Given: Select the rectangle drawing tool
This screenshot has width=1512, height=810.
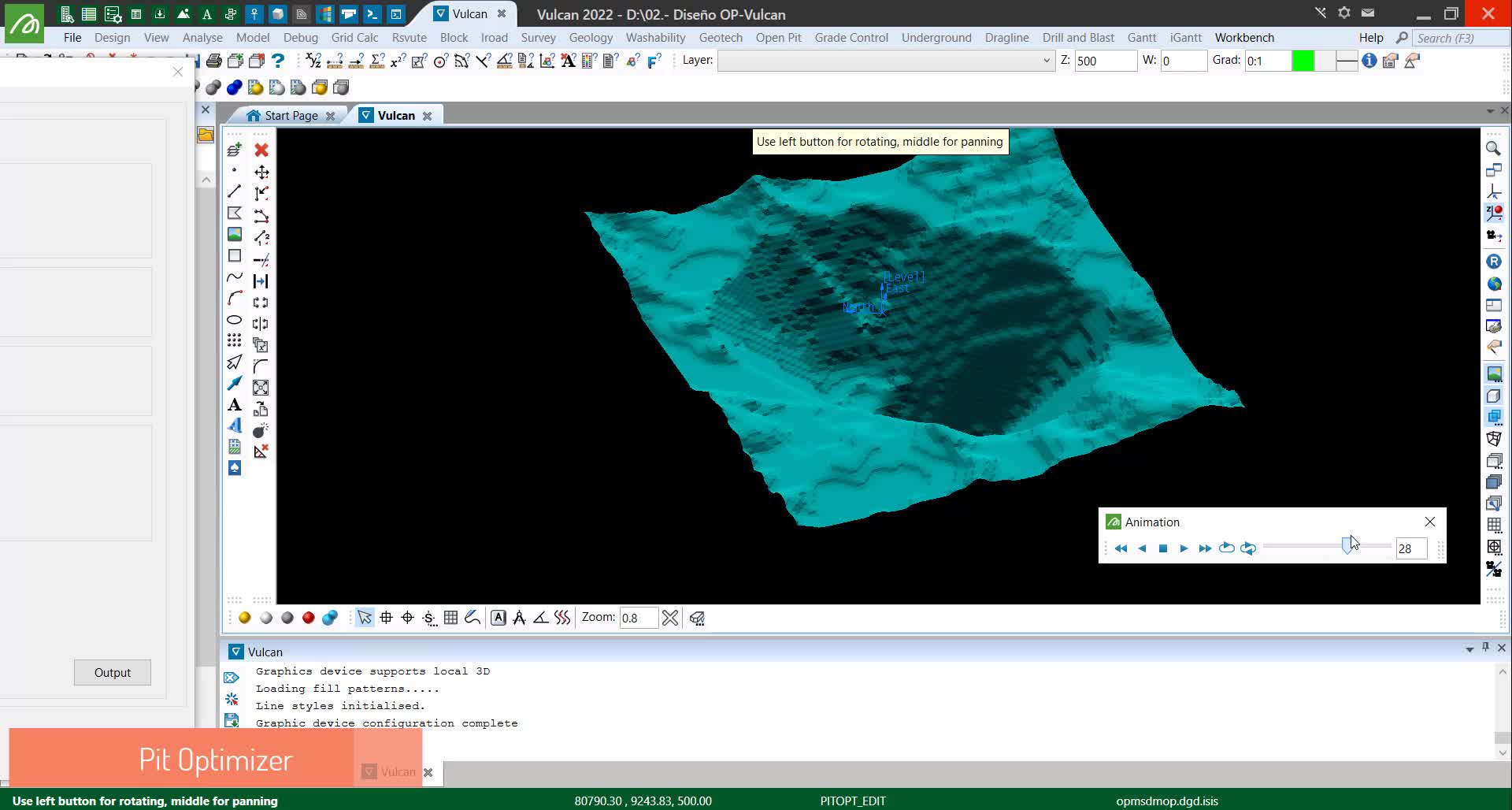Looking at the screenshot, I should [x=235, y=255].
